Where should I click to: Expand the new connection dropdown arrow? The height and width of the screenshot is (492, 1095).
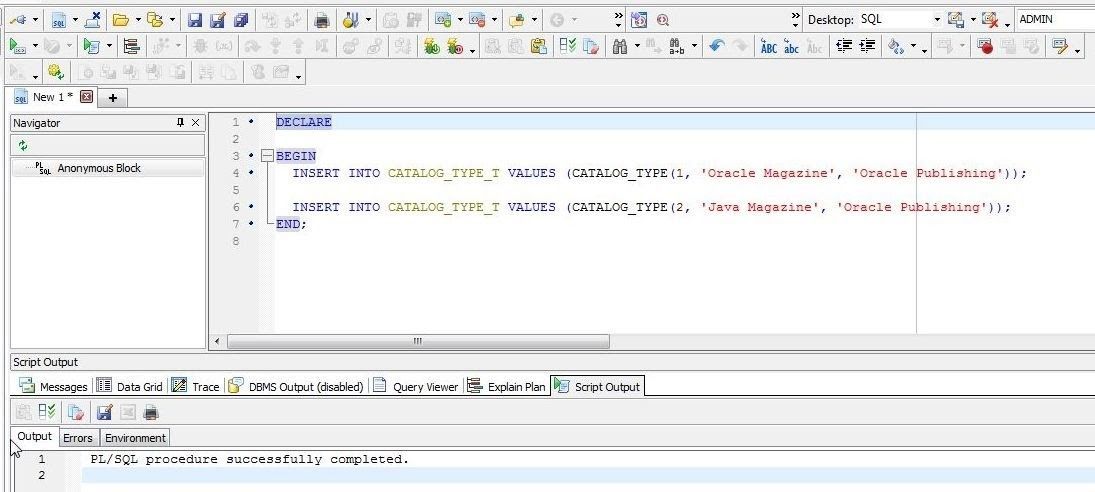(x=35, y=20)
